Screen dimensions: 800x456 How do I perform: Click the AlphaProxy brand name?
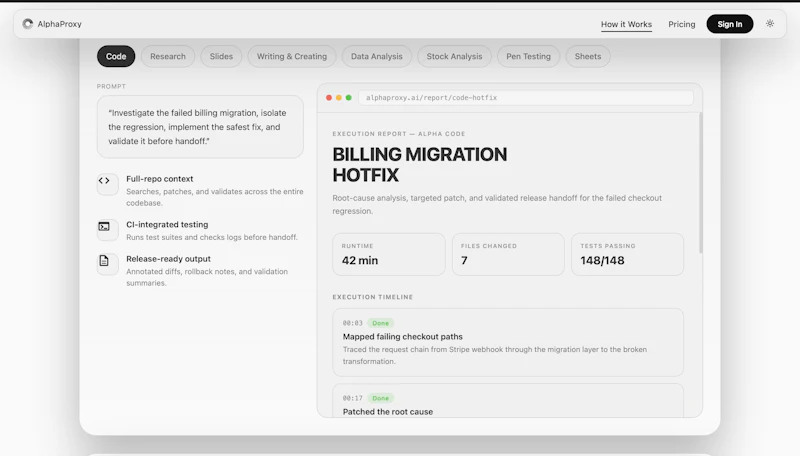[x=59, y=24]
